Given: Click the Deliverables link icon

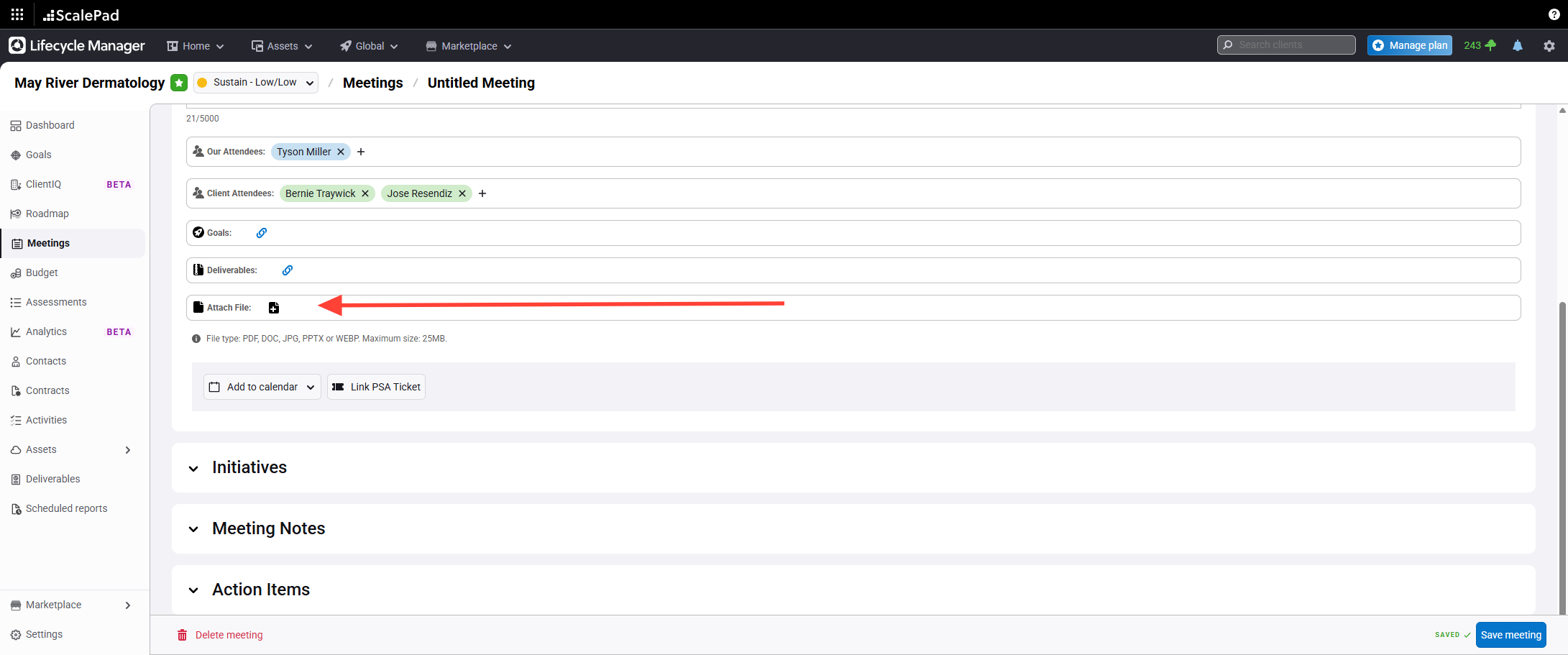Looking at the screenshot, I should [x=288, y=270].
